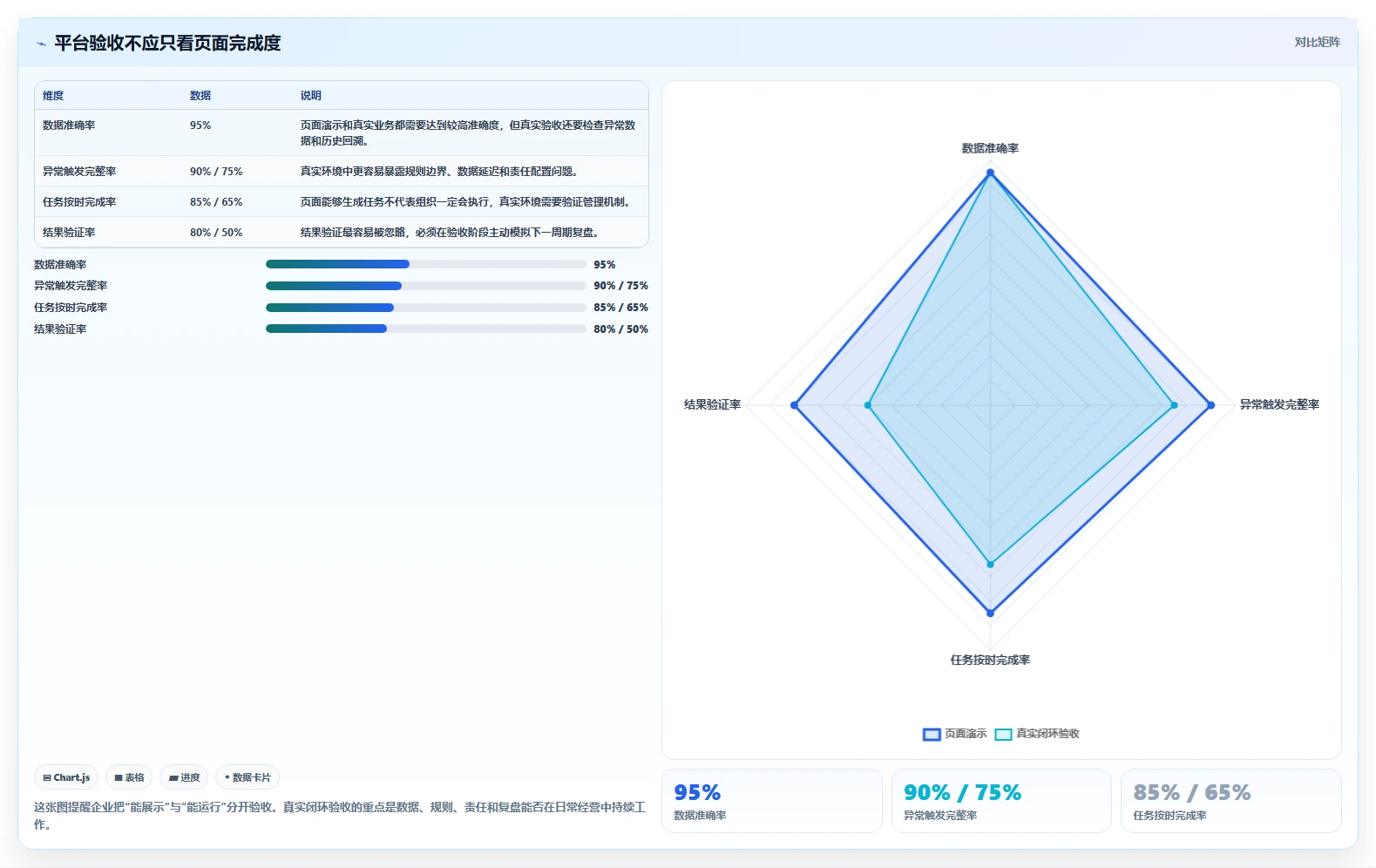
Task: Click the 说明 column header
Action: (311, 96)
